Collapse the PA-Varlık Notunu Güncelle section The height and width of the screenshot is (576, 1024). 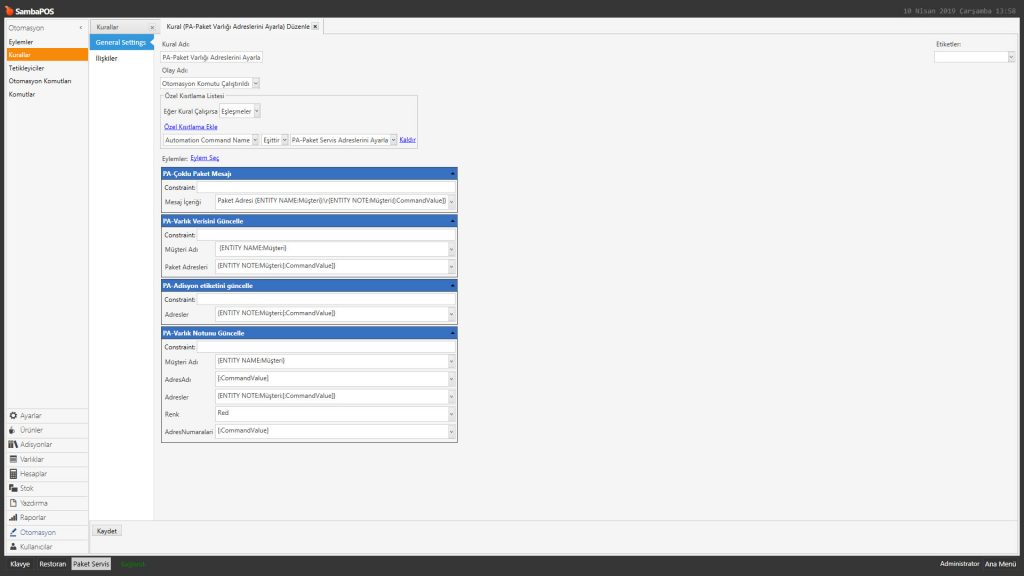[452, 333]
